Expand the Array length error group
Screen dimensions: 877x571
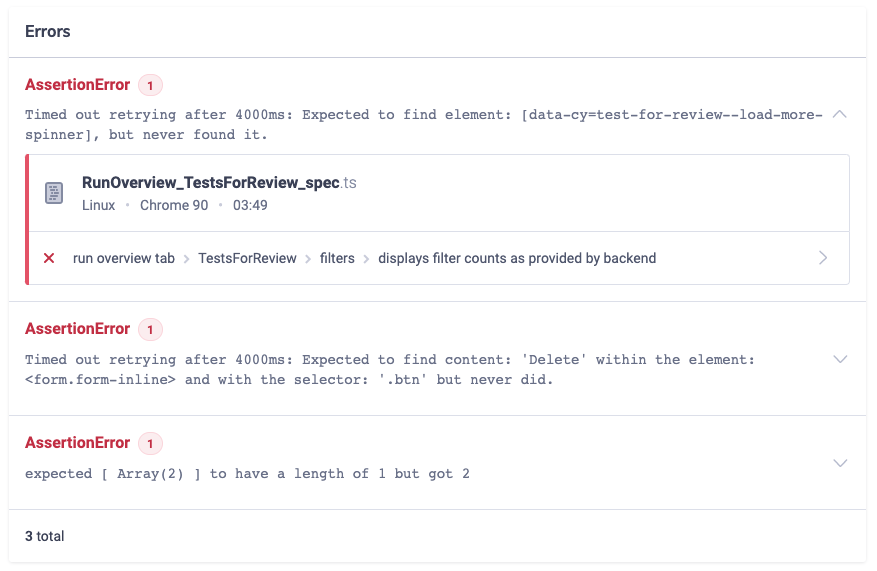840,463
